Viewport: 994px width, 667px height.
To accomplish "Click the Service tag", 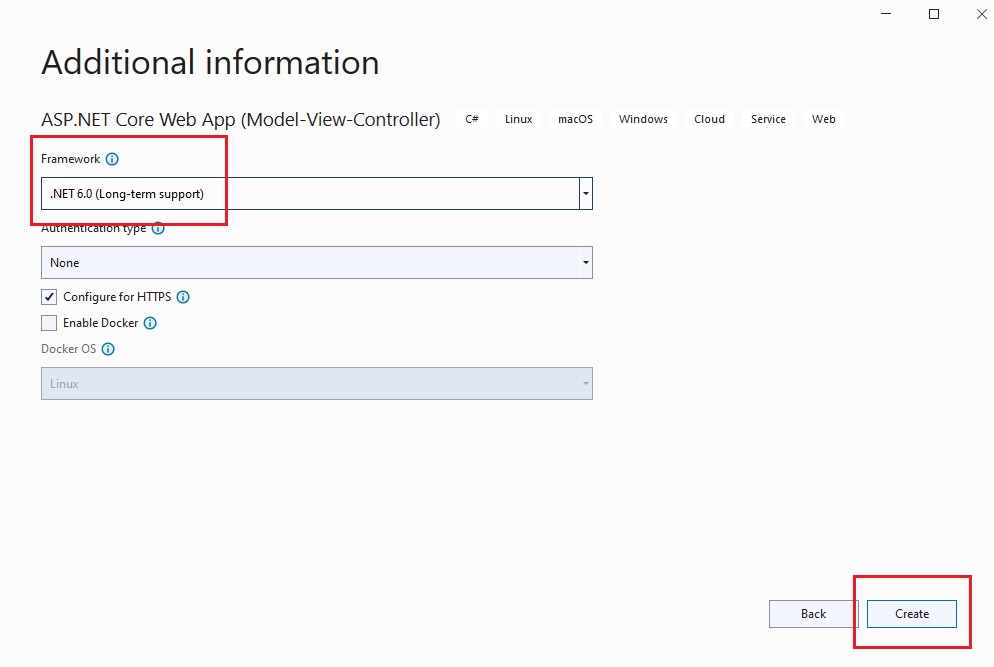I will pyautogui.click(x=768, y=119).
